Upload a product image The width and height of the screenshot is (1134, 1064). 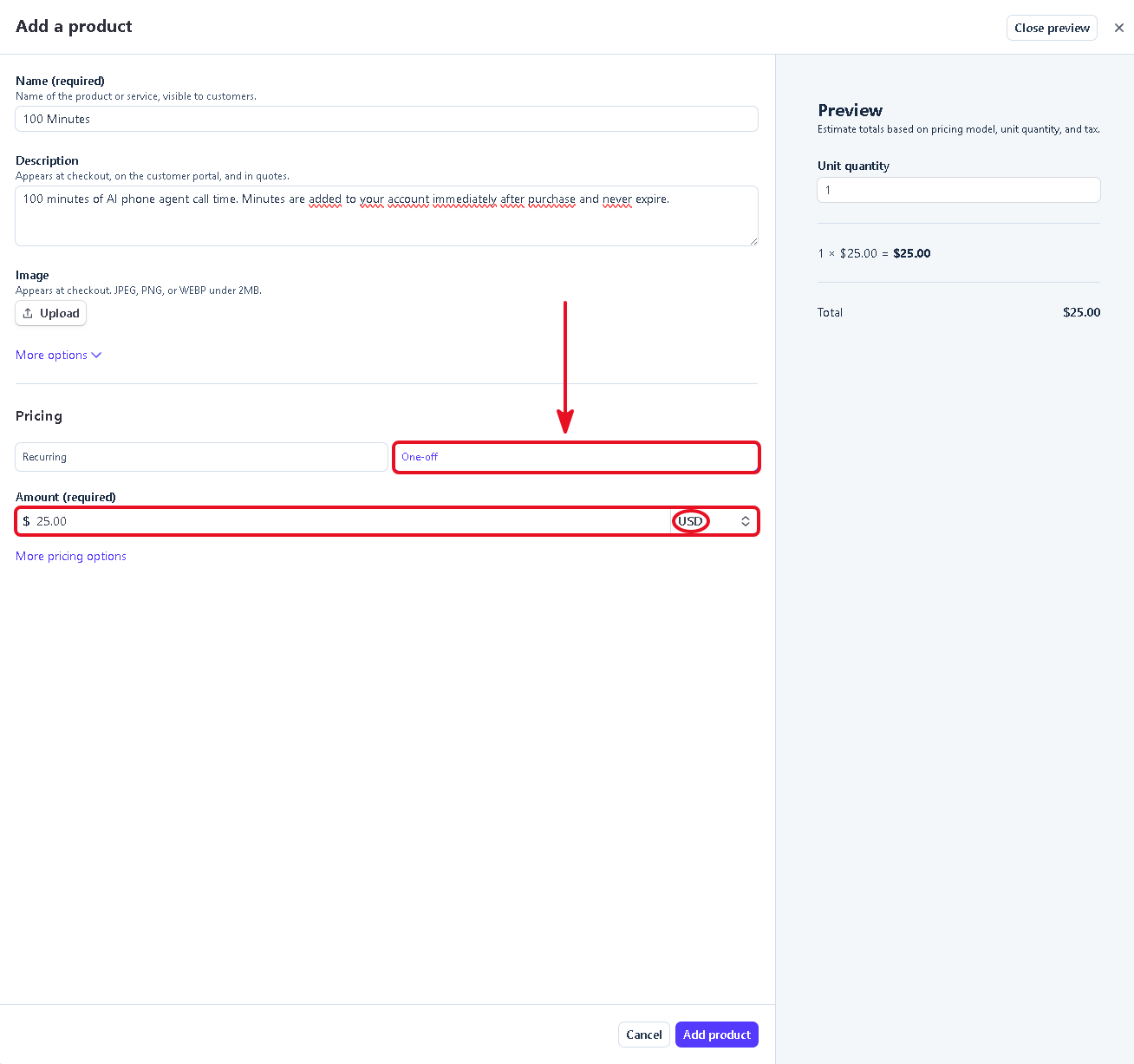pyautogui.click(x=51, y=313)
